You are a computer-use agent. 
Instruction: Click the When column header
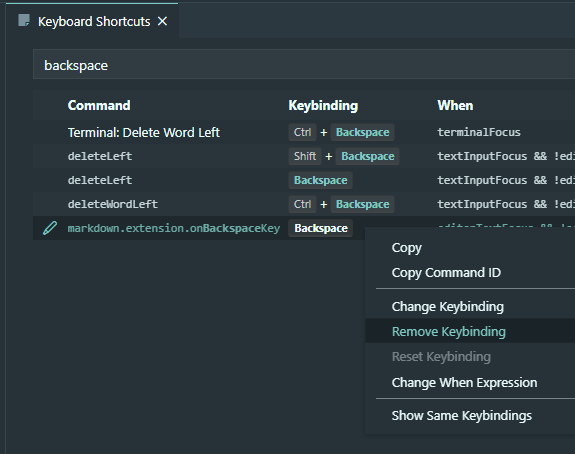pos(455,106)
